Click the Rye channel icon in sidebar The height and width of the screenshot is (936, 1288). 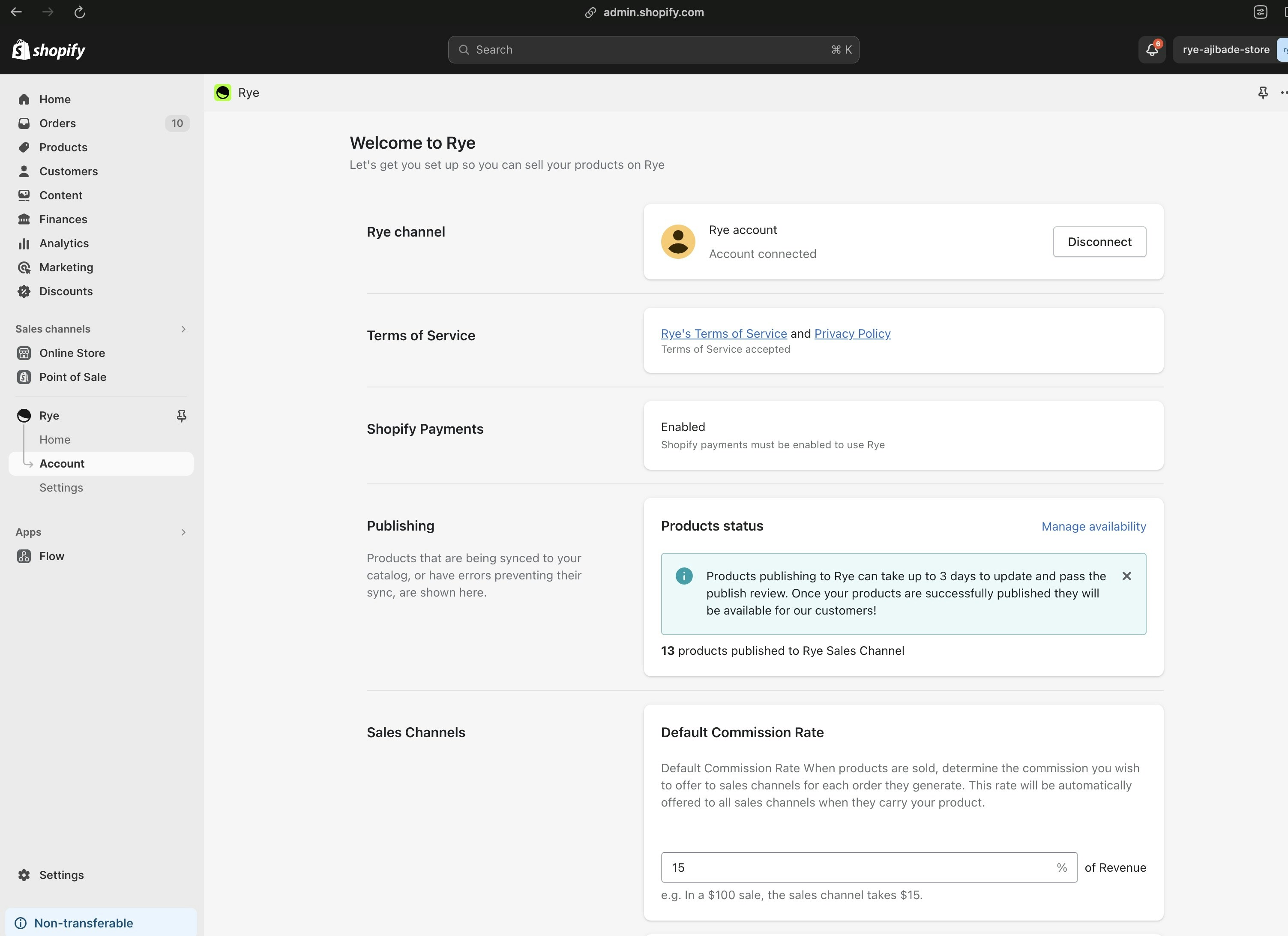[24, 416]
